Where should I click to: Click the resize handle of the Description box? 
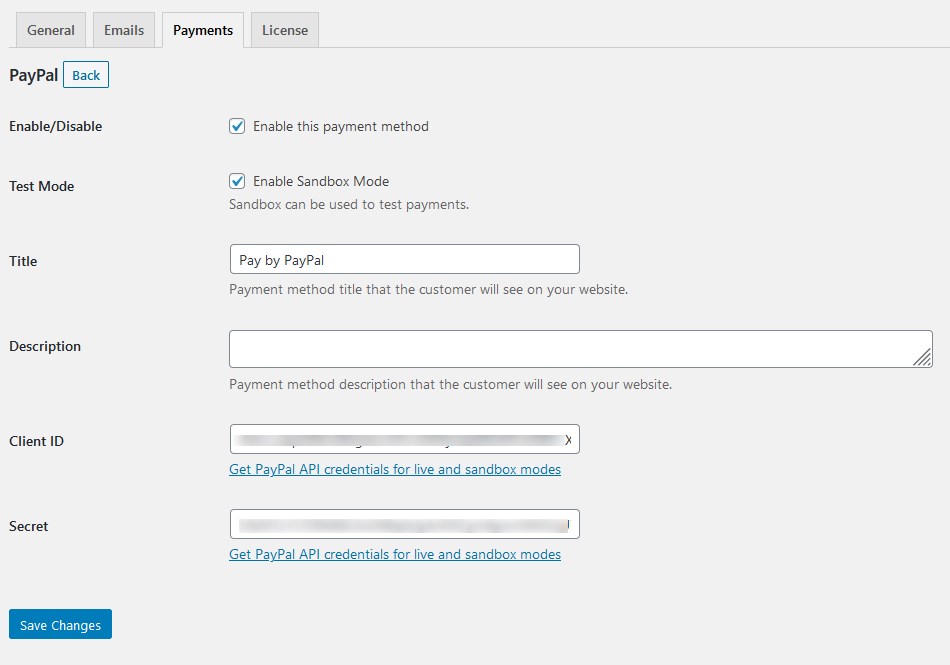pos(923,358)
